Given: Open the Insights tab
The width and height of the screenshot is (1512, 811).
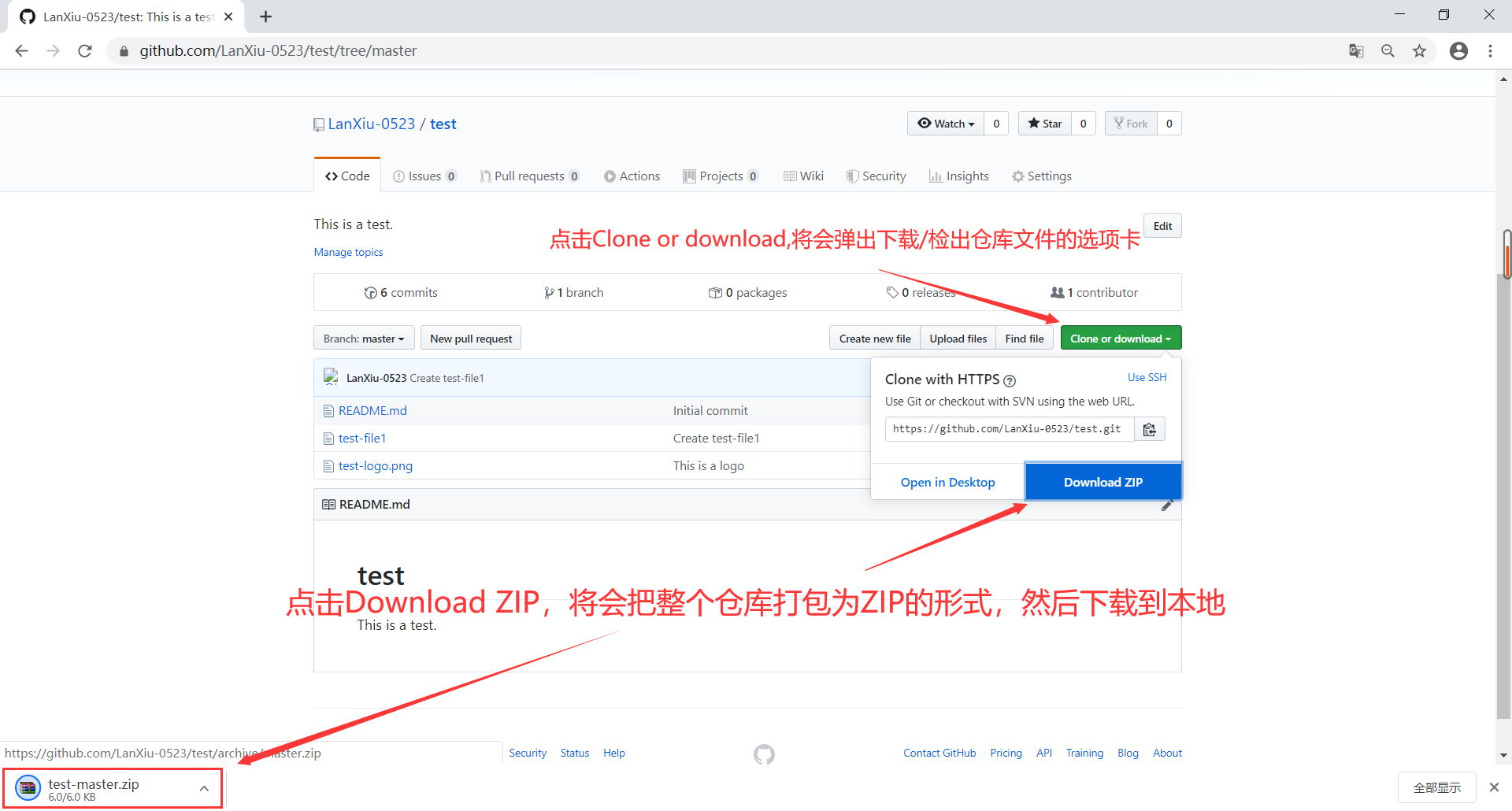Looking at the screenshot, I should click(959, 176).
